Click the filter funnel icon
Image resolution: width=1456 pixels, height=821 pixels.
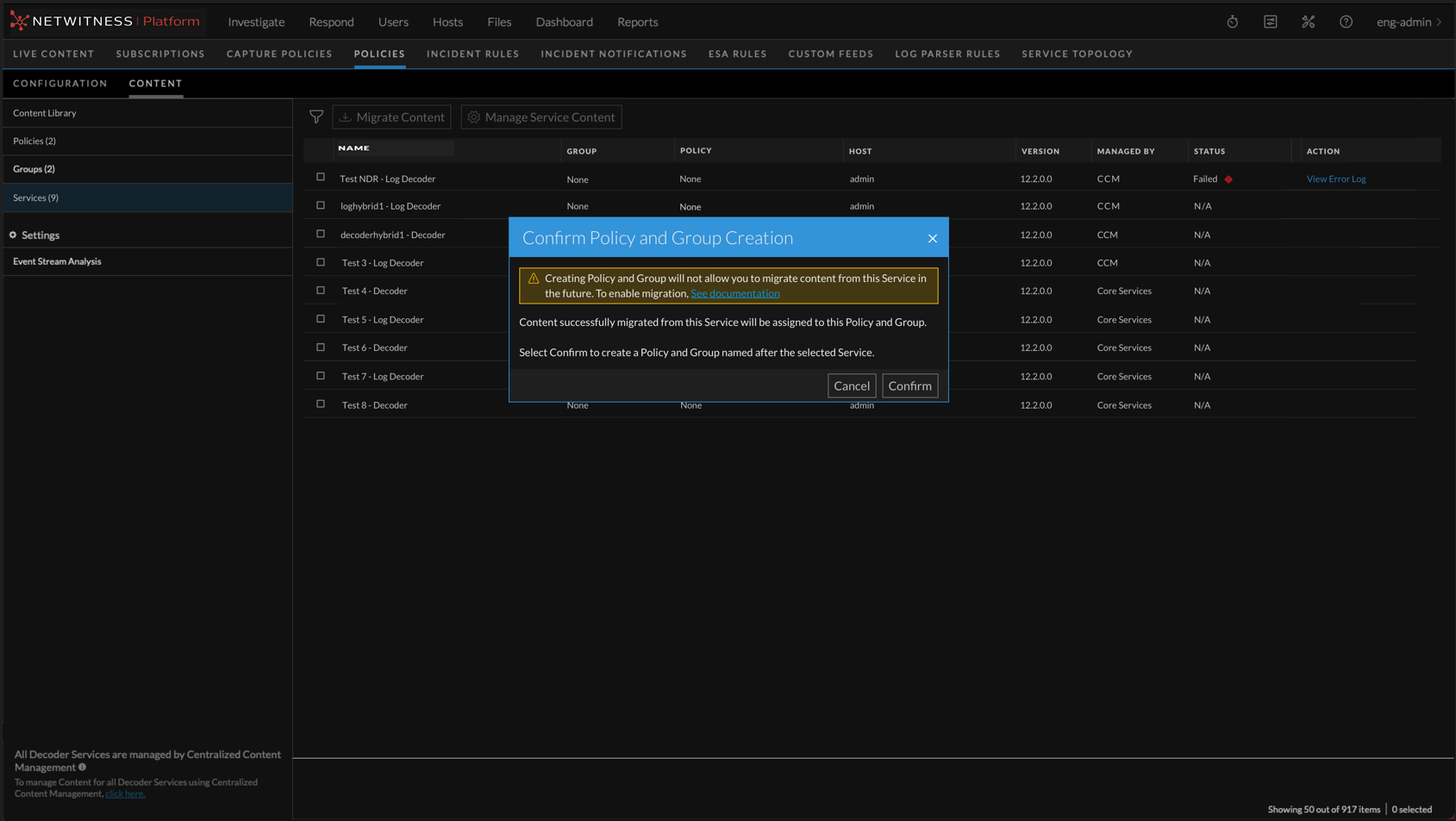(x=316, y=116)
